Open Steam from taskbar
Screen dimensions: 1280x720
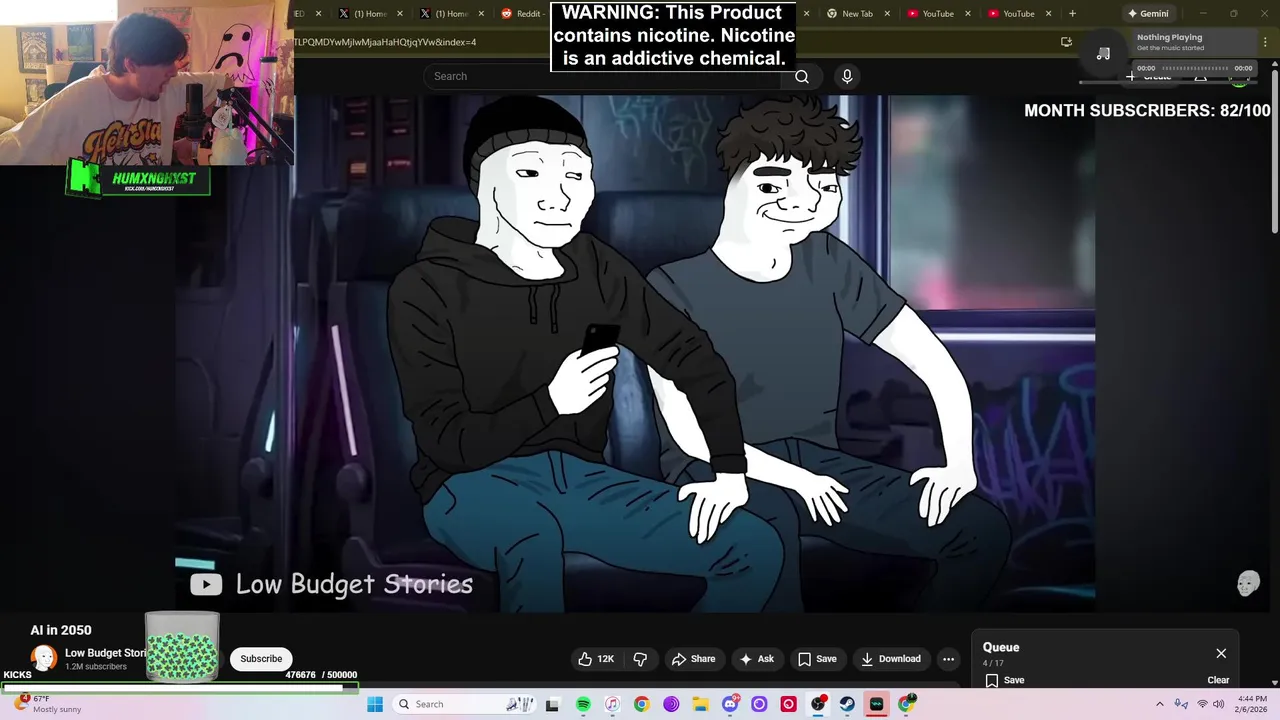coord(847,704)
